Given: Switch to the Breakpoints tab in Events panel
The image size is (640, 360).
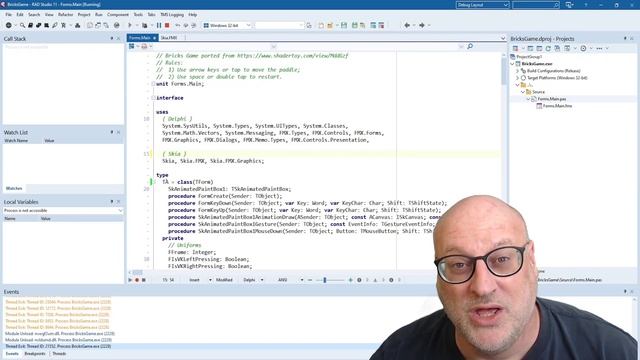Looking at the screenshot, I should 35,353.
